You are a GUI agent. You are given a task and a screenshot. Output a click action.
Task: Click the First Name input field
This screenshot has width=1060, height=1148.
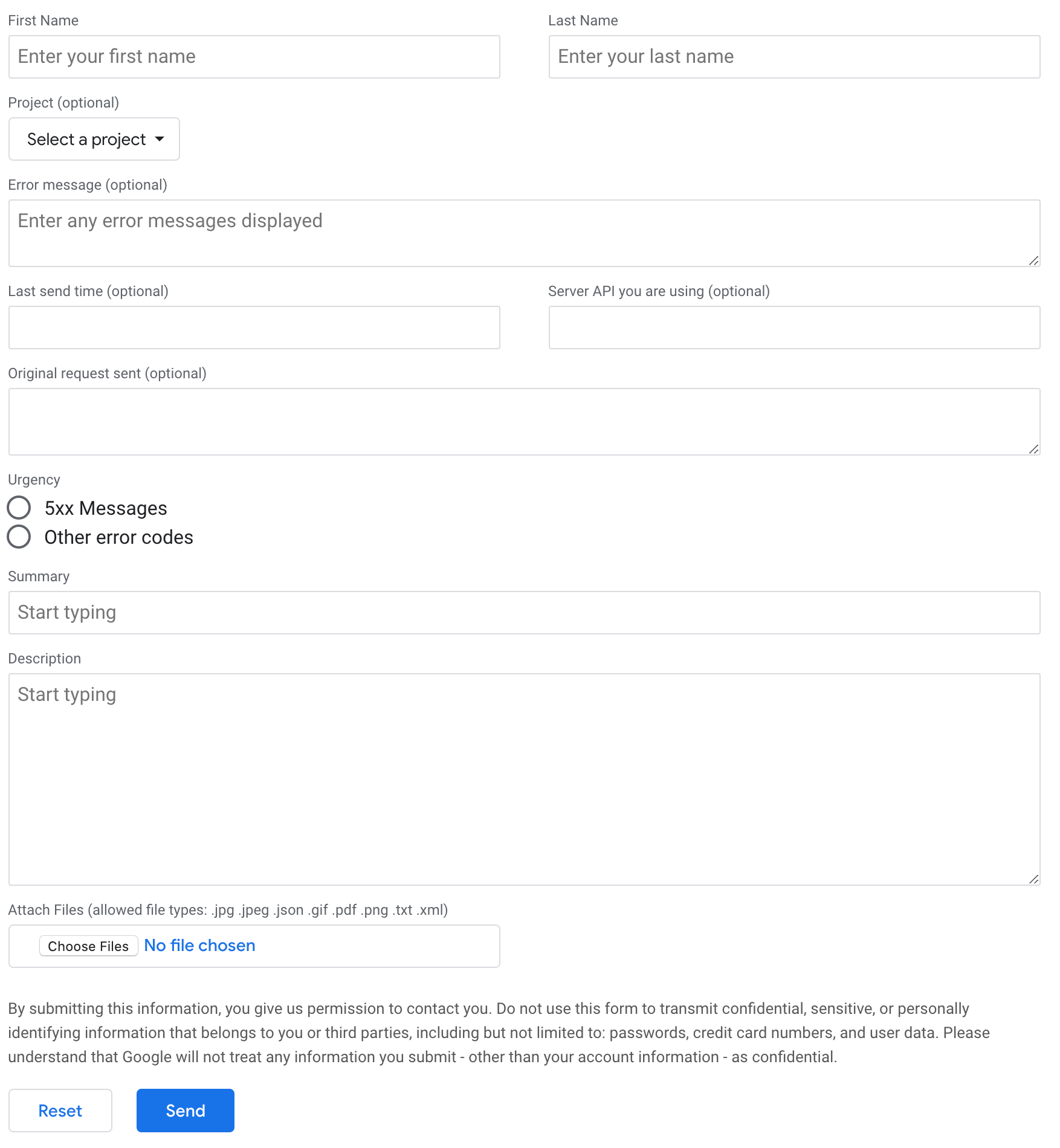click(254, 57)
